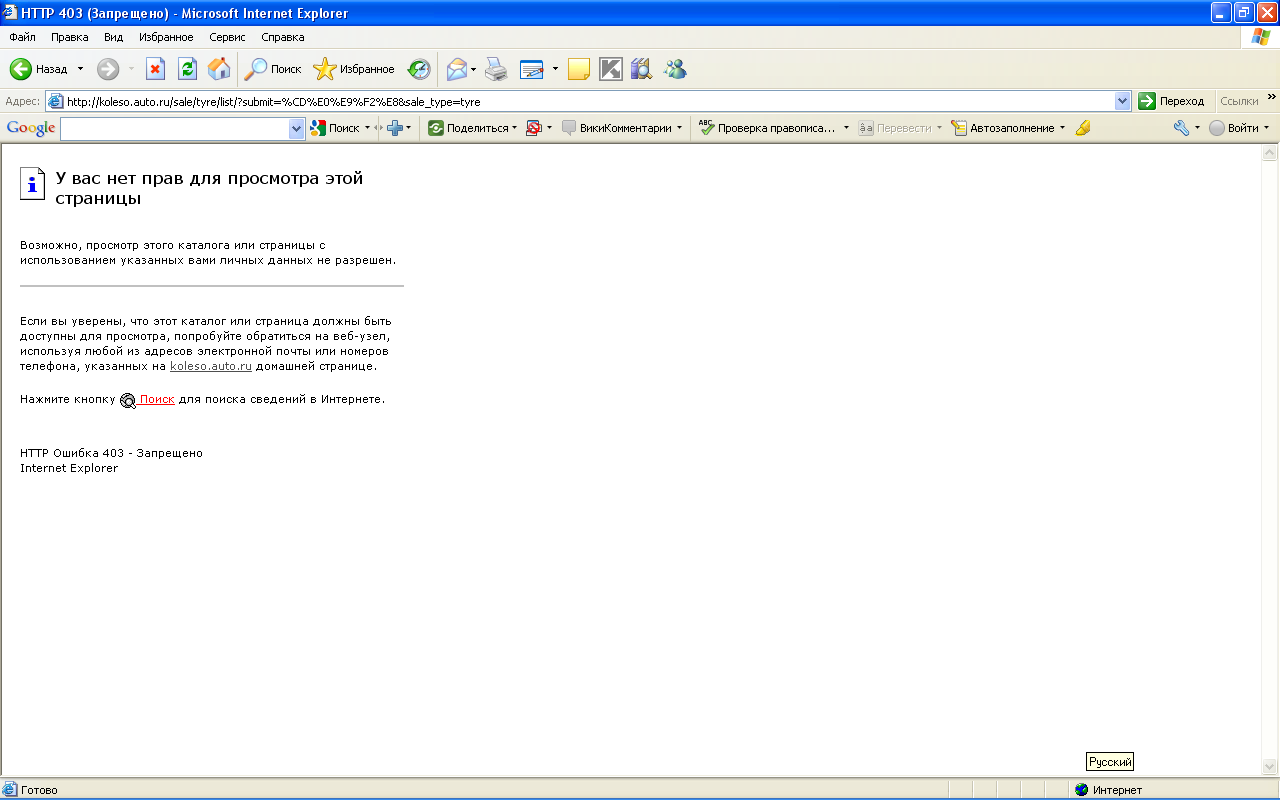This screenshot has height=800, width=1280.
Task: Click the highlighter icon in Google toolbar
Action: click(1082, 128)
